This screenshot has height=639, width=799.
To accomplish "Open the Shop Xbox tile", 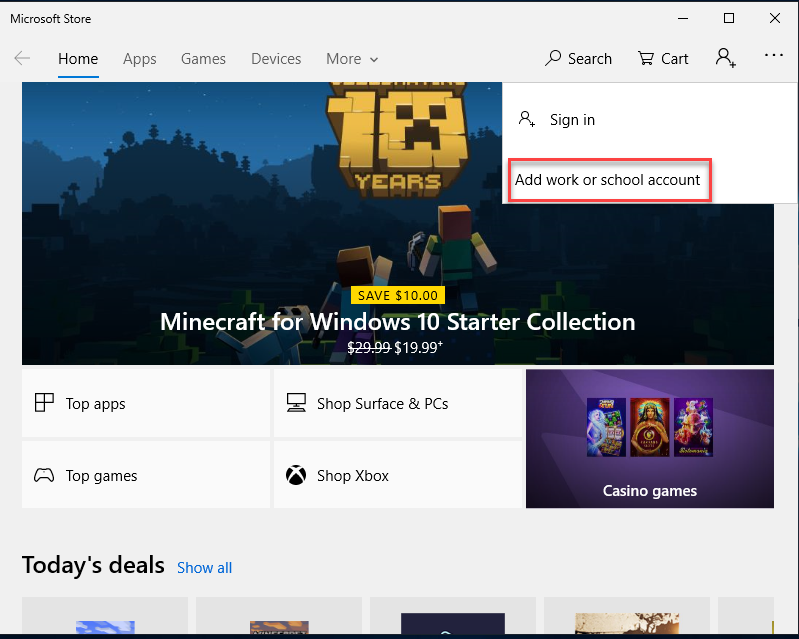I will tap(397, 475).
